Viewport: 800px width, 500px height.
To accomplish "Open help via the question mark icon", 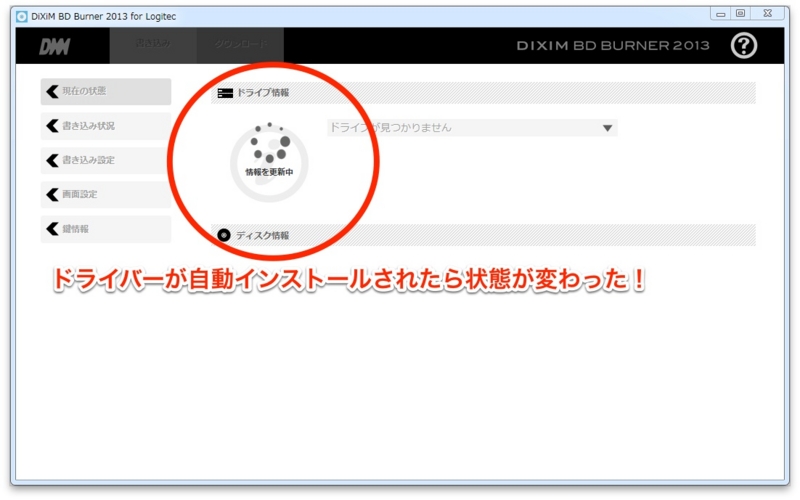I will 743,46.
